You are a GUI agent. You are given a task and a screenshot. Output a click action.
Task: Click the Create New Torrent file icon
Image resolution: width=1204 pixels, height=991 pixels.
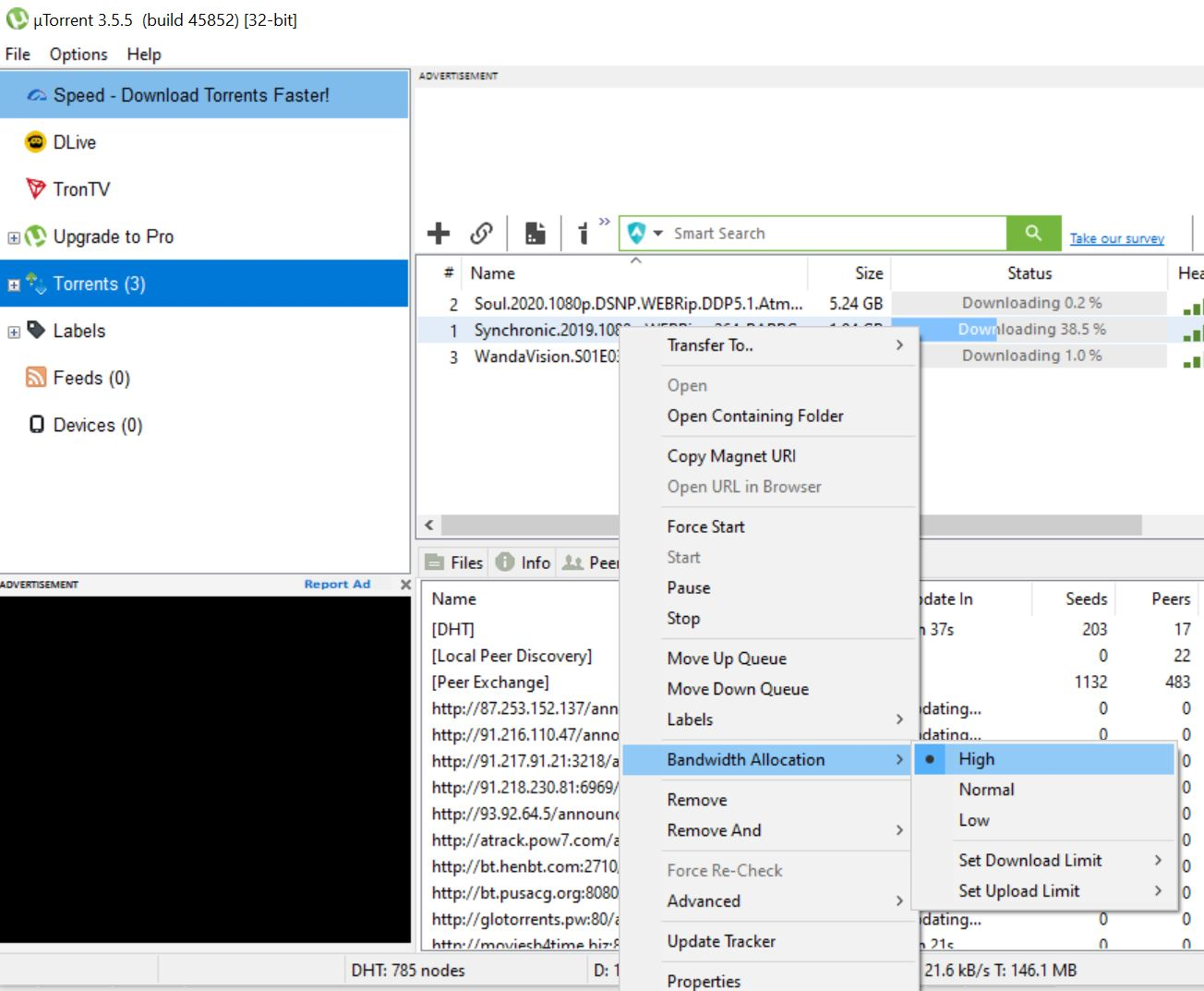point(536,234)
